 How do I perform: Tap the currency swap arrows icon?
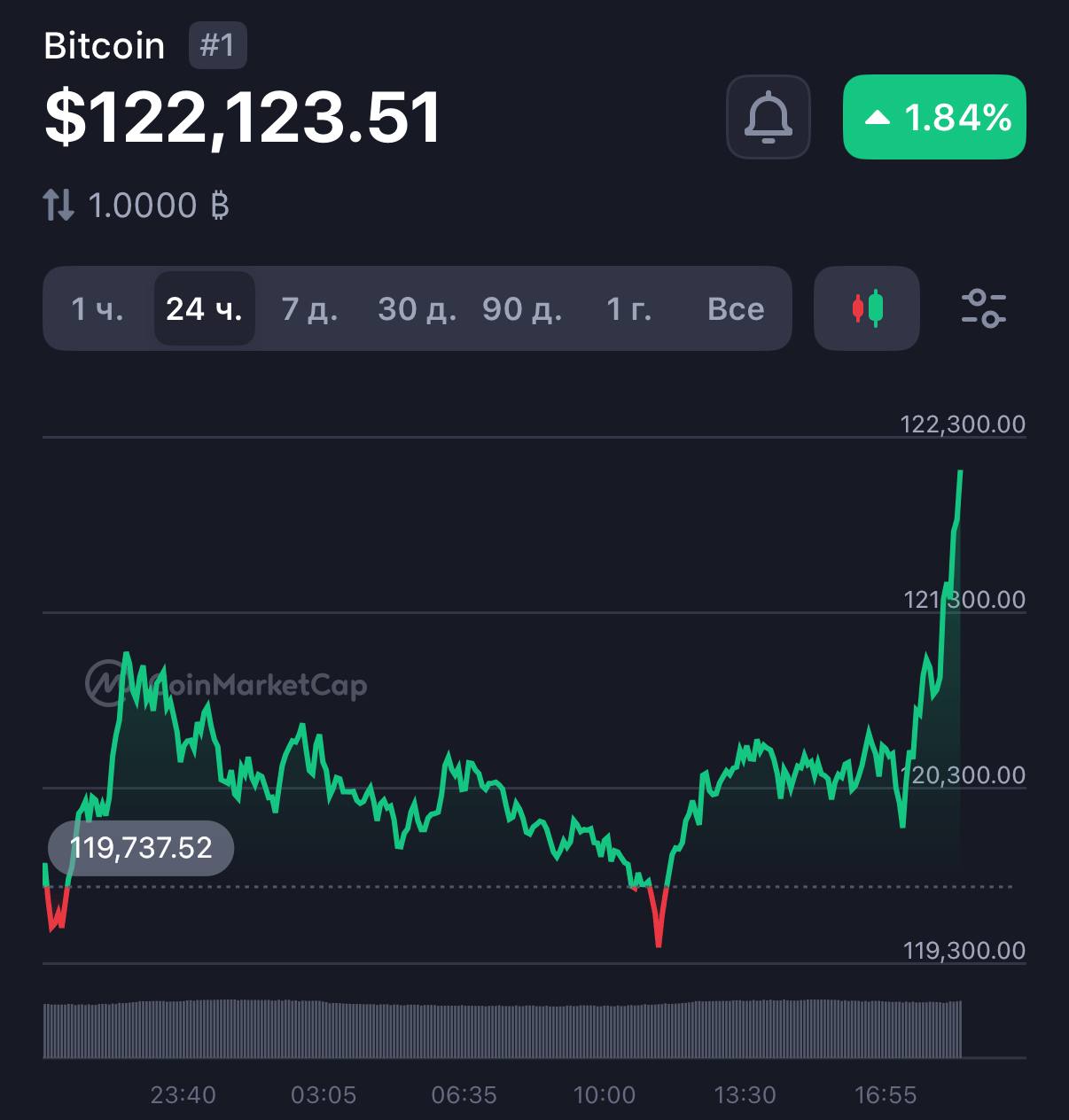point(59,206)
